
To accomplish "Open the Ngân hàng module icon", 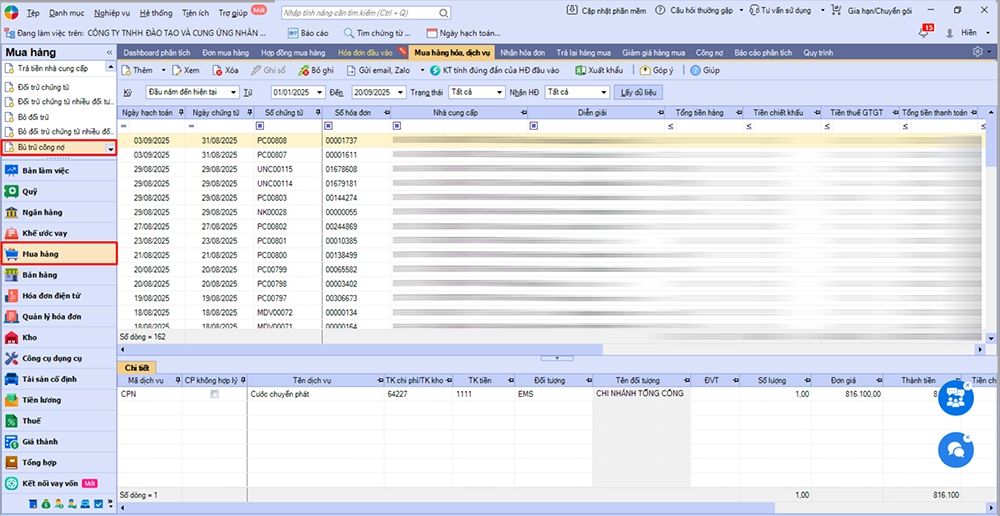I will point(11,212).
